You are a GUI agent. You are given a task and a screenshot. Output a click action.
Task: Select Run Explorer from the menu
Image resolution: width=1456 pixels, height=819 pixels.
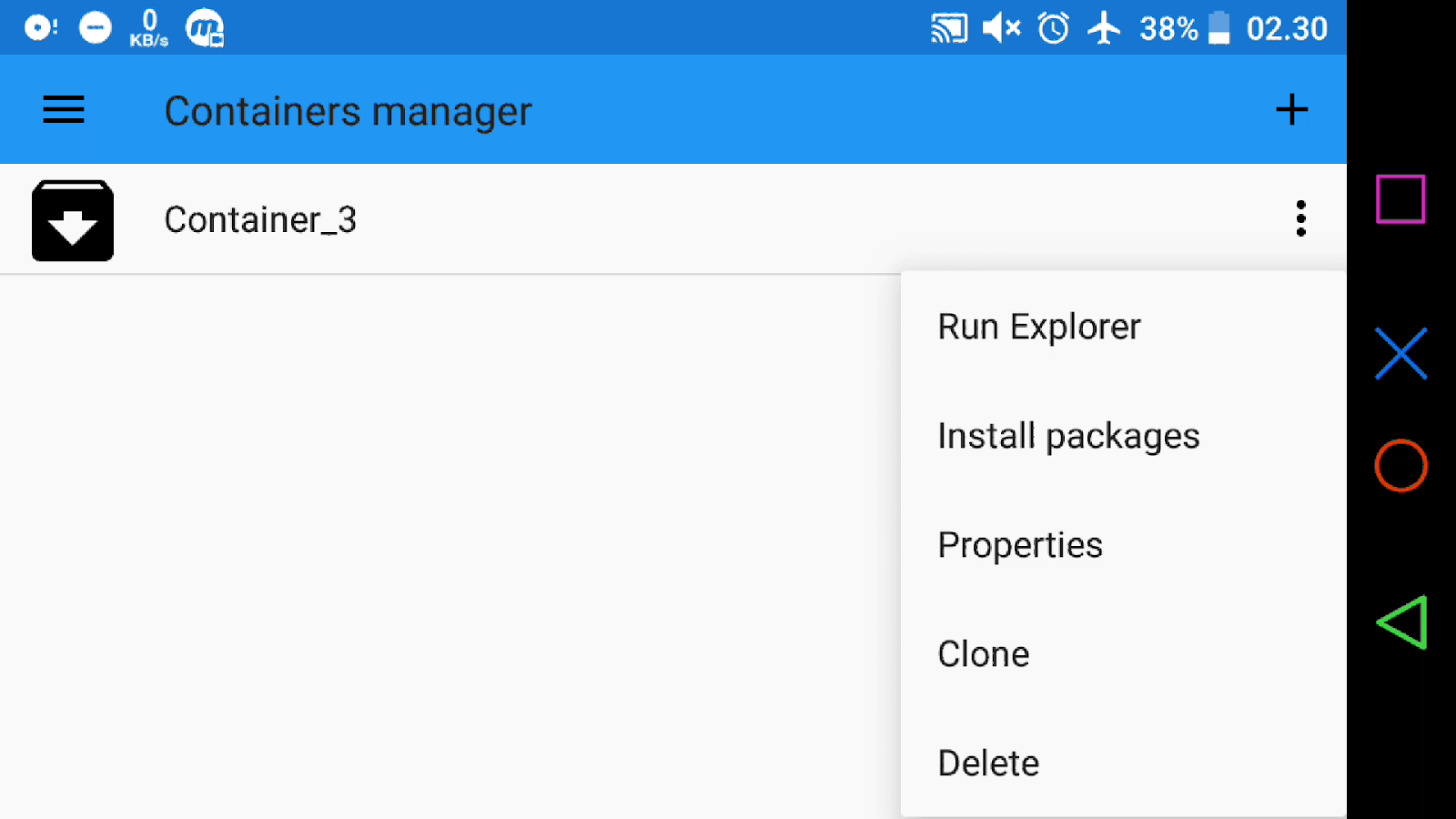tap(1039, 326)
